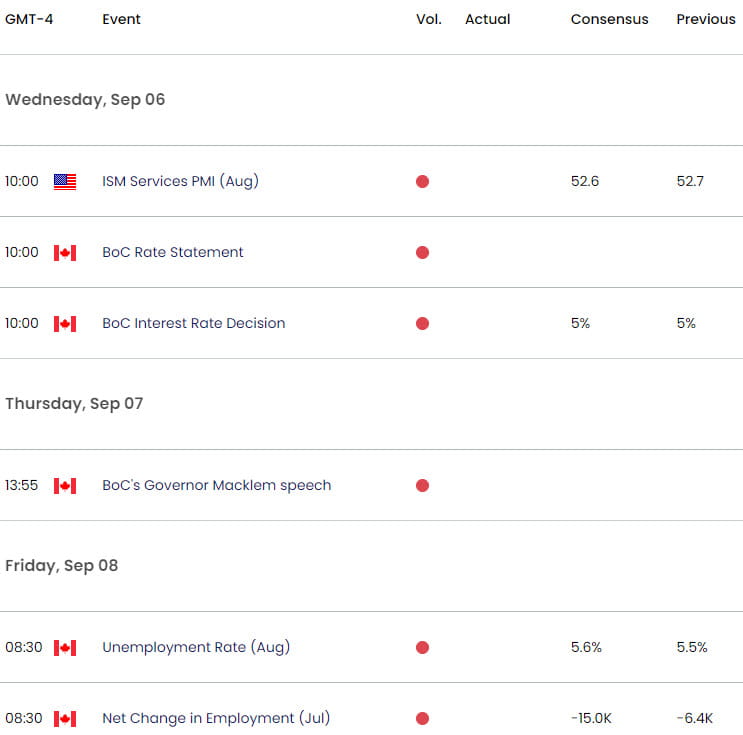This screenshot has width=743, height=735.
Task: Click the 10:00 time for BoC Interest Rate Decision
Action: click(22, 323)
